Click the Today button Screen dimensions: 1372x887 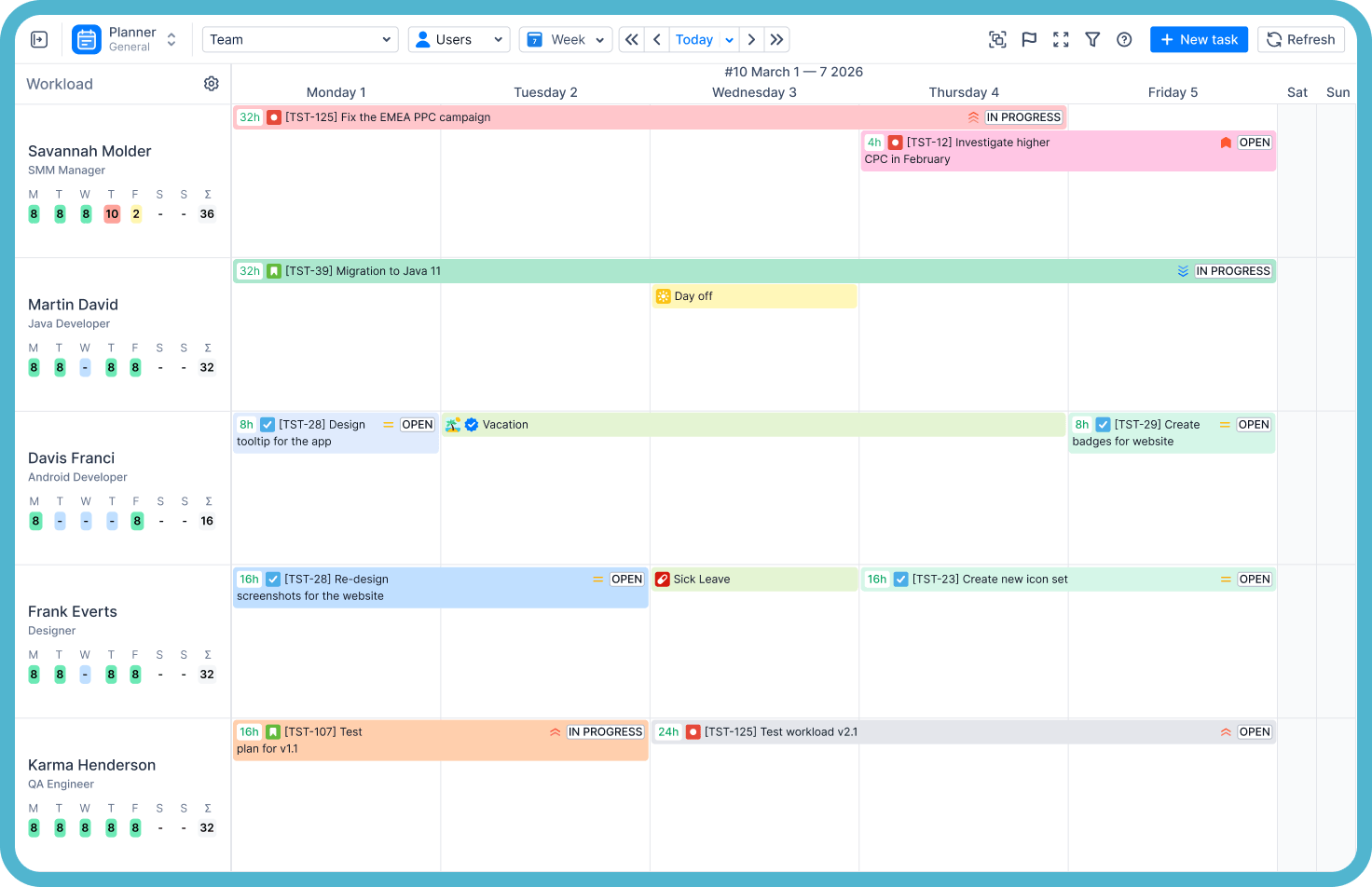point(694,39)
